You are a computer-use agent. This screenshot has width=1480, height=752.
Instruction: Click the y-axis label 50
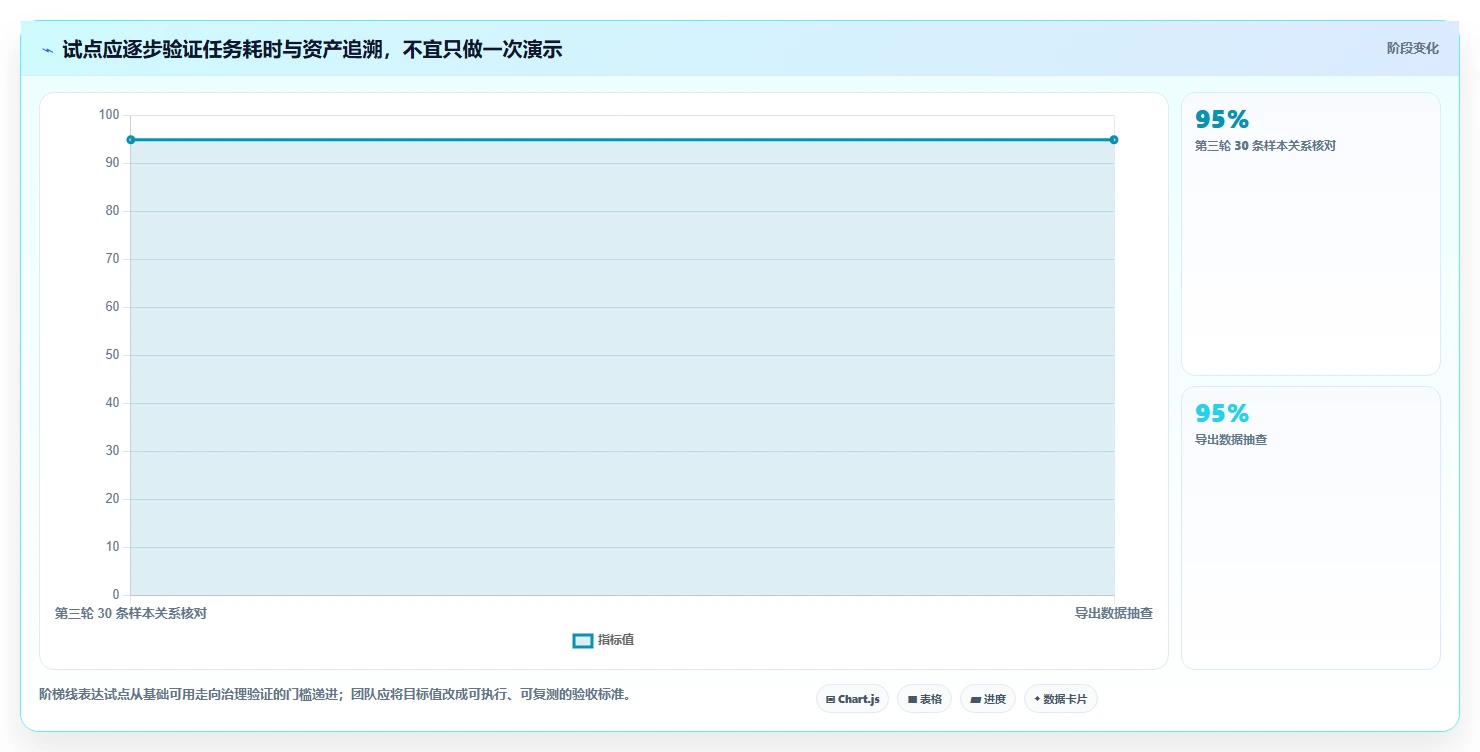coord(113,355)
